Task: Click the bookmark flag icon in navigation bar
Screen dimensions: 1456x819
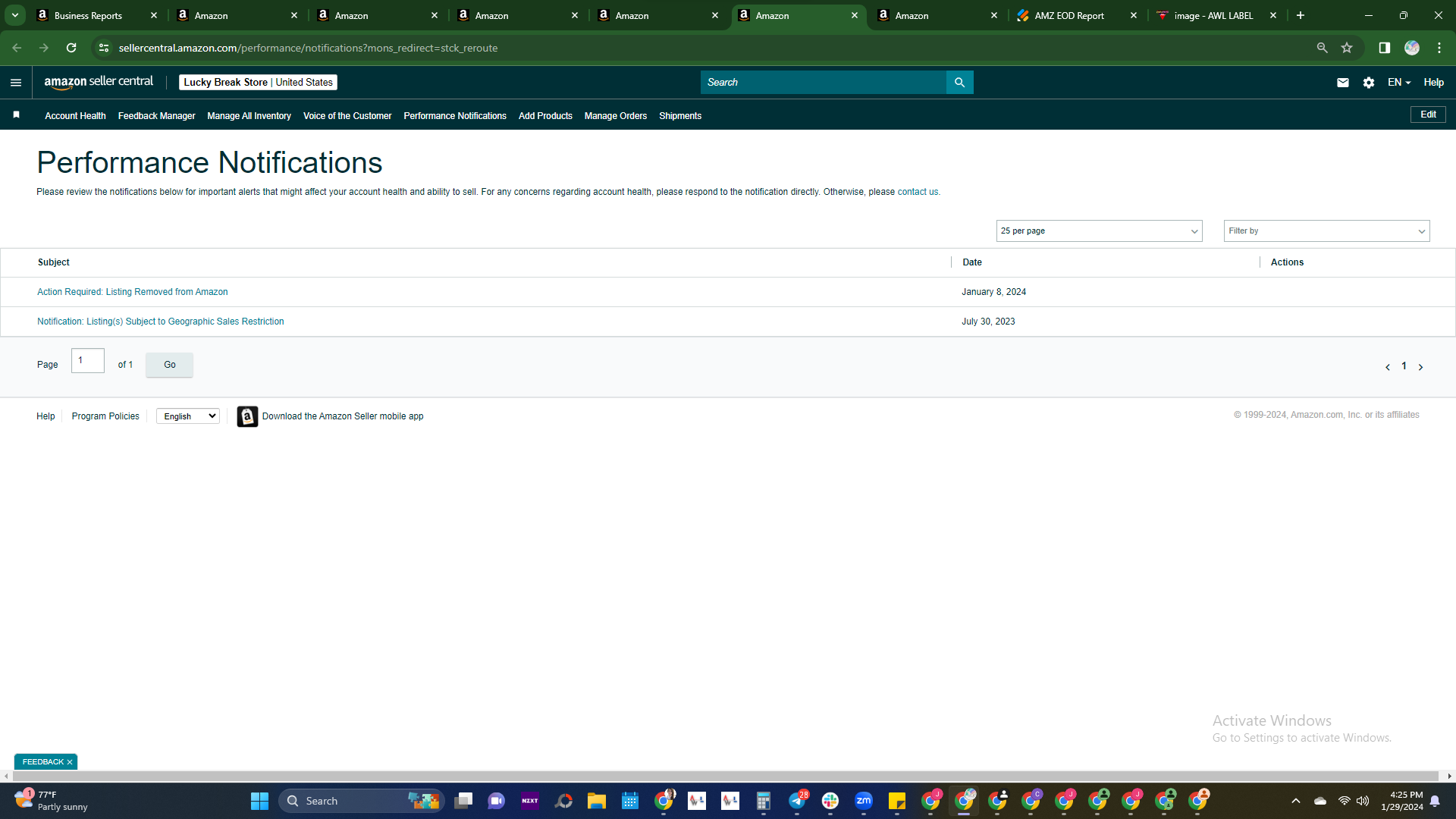Action: click(16, 115)
